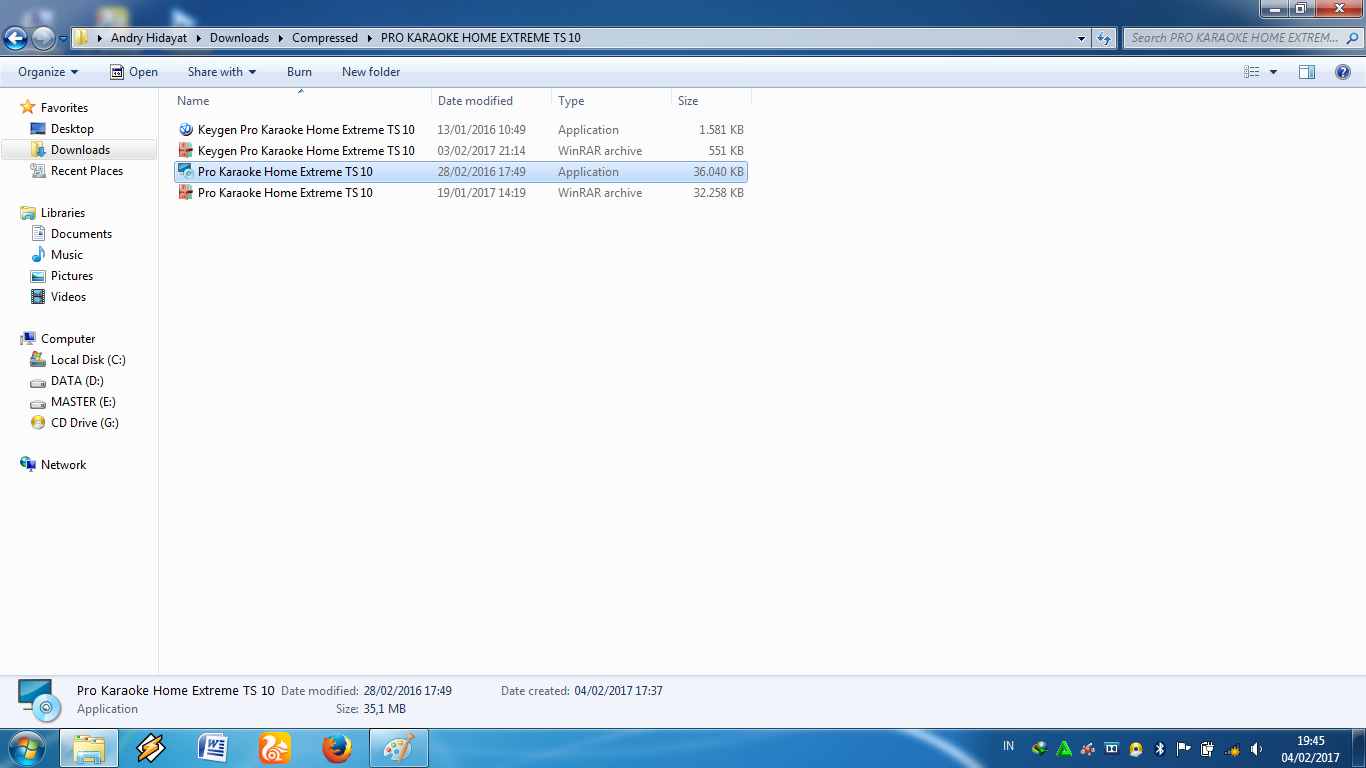Viewport: 1366px width, 768px height.
Task: Select the Keygen Pro Karaoke WinRAR archive
Action: click(461, 151)
